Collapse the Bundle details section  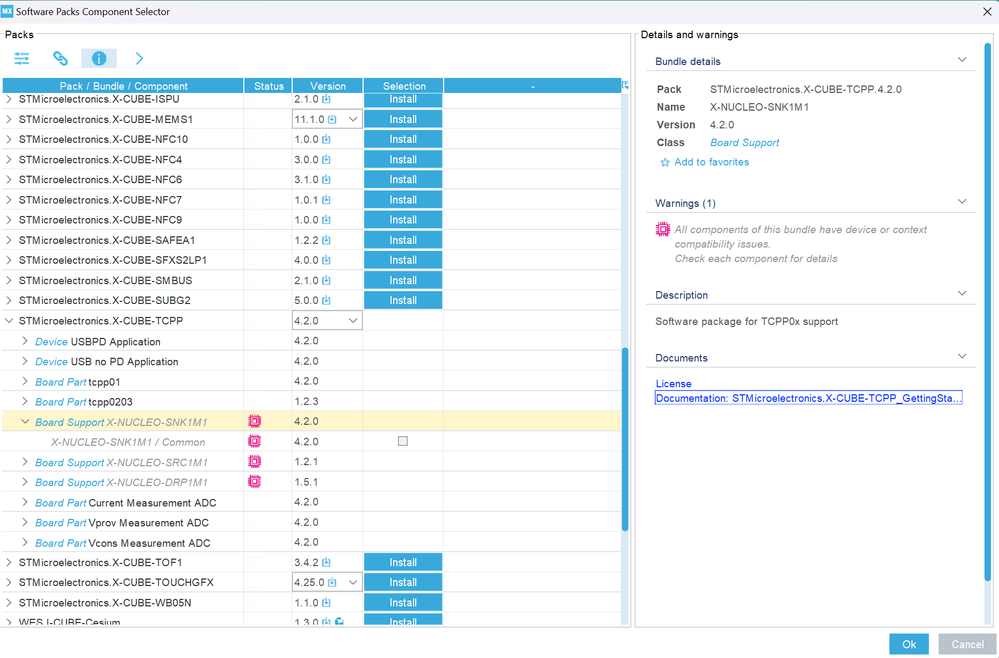pyautogui.click(x=962, y=60)
